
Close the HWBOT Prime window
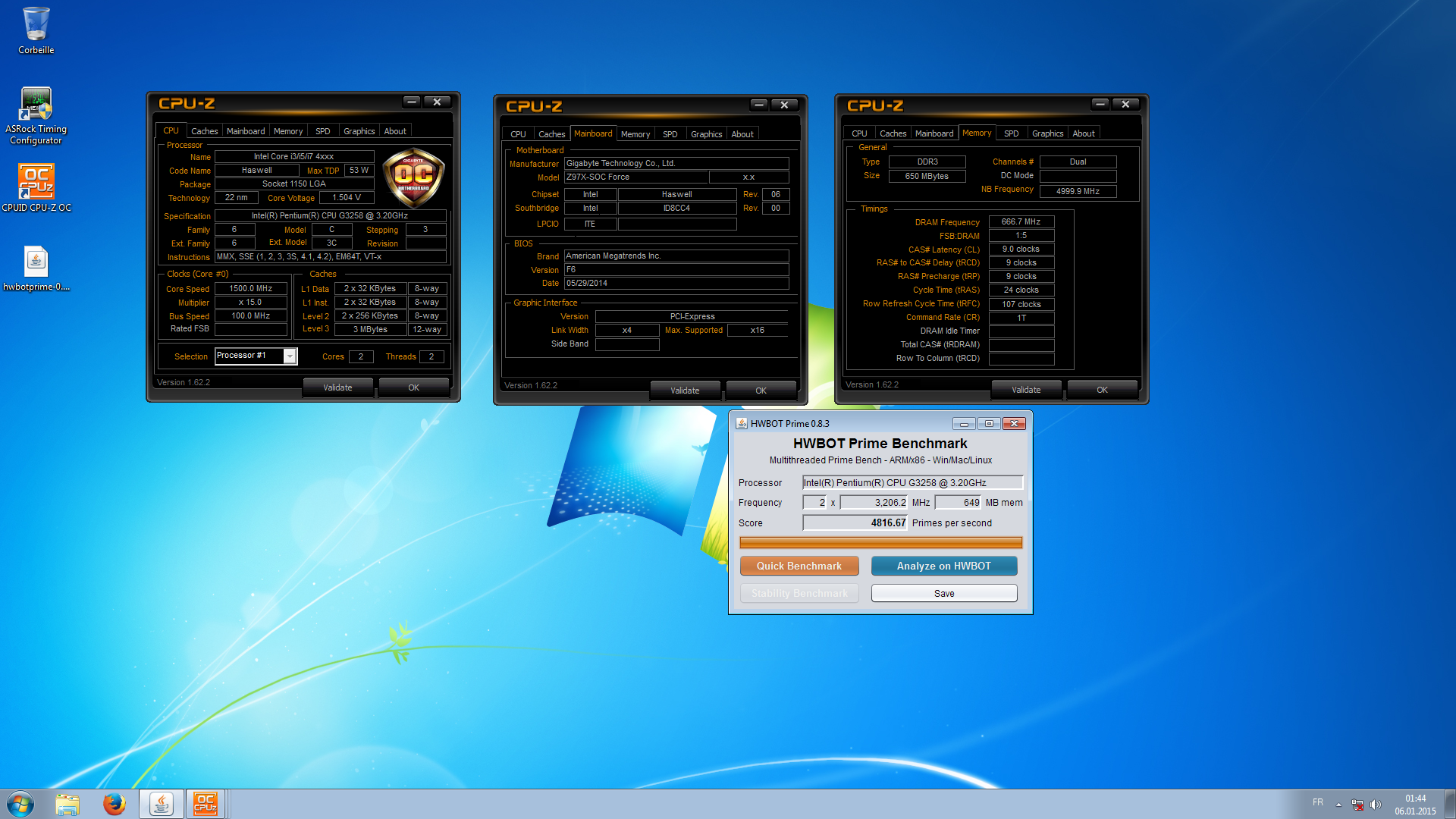pyautogui.click(x=1014, y=424)
